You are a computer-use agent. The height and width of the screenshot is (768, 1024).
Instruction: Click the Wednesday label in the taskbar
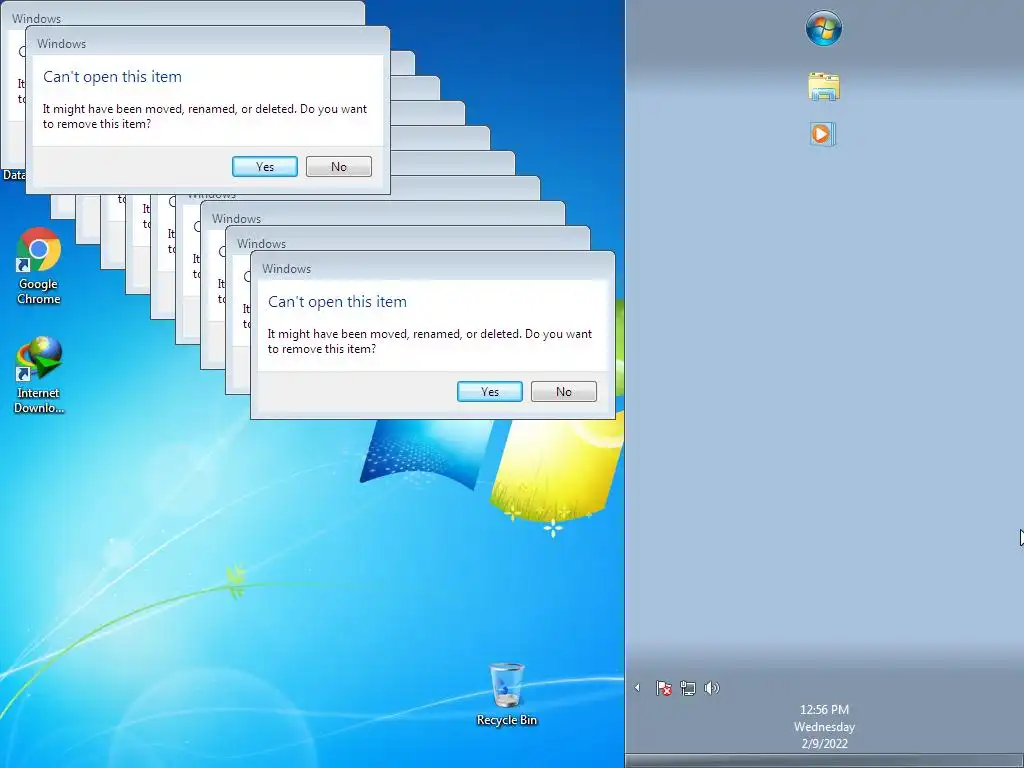[x=824, y=726]
